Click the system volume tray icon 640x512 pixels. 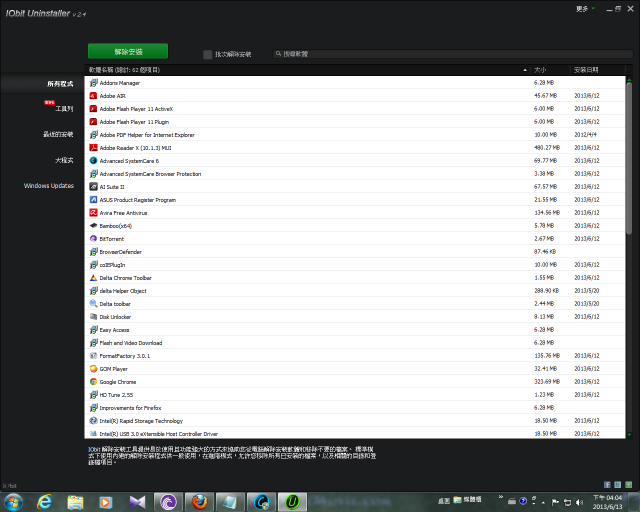point(579,503)
